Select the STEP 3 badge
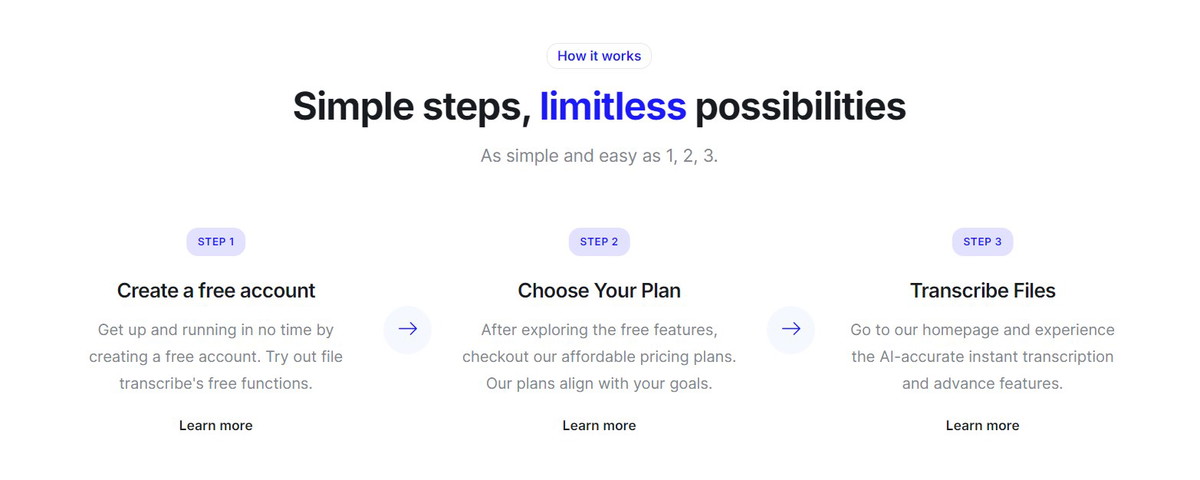Image resolution: width=1200 pixels, height=480 pixels. click(x=983, y=241)
